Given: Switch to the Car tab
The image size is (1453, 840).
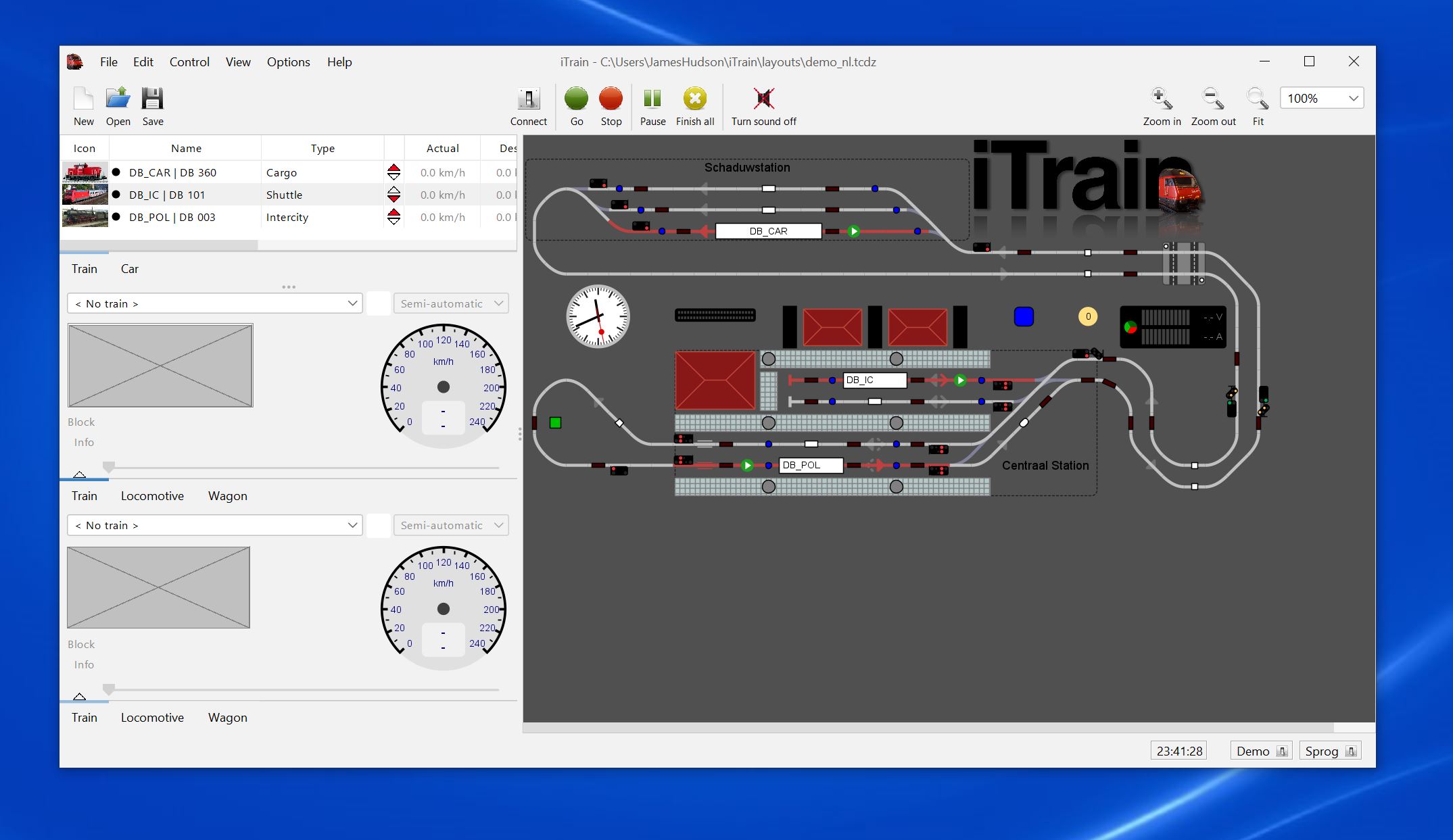Looking at the screenshot, I should click(x=129, y=269).
